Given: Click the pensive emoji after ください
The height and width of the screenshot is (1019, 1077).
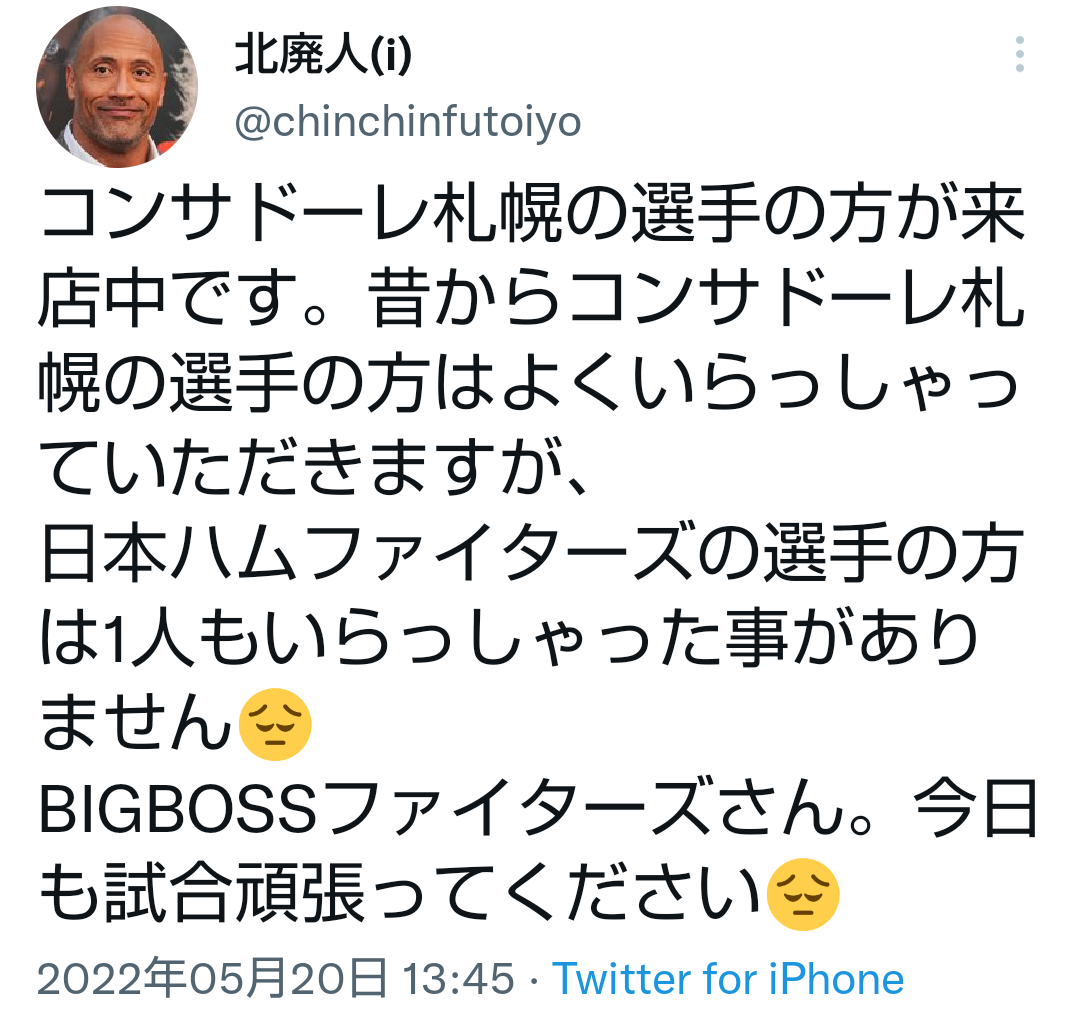Looking at the screenshot, I should (x=802, y=894).
